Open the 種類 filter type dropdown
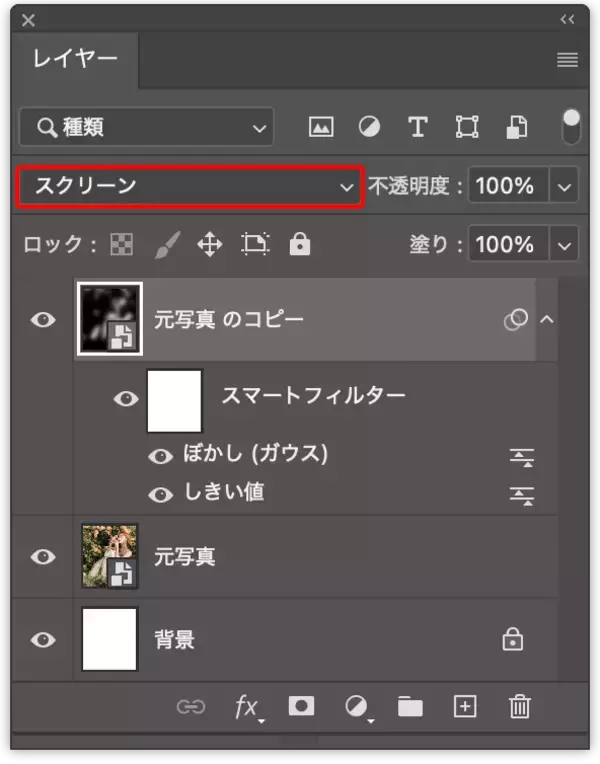Viewport: 600px width, 764px height. [147, 128]
